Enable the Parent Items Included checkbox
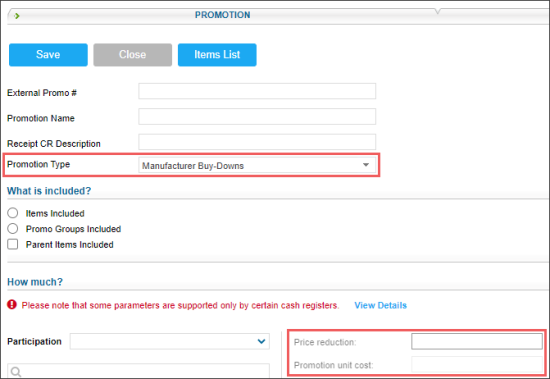 coord(13,244)
